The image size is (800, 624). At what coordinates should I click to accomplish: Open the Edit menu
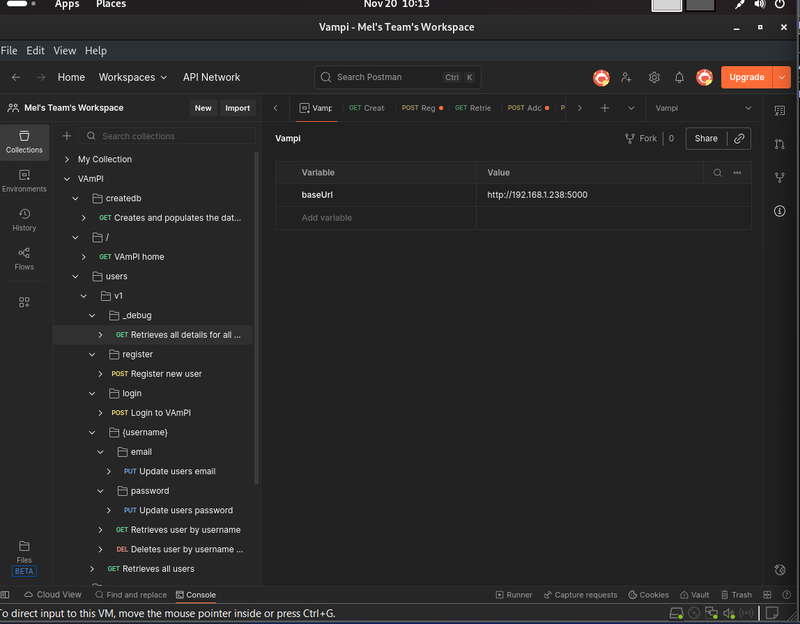(35, 50)
